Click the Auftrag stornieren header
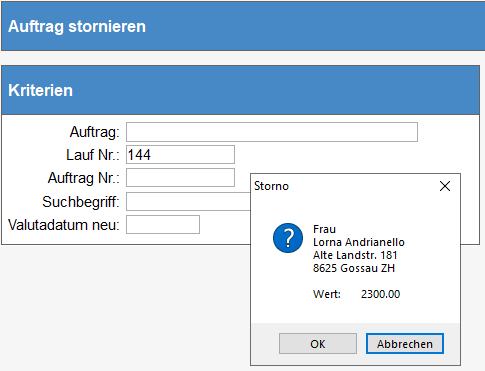The image size is (485, 371). tap(77, 26)
